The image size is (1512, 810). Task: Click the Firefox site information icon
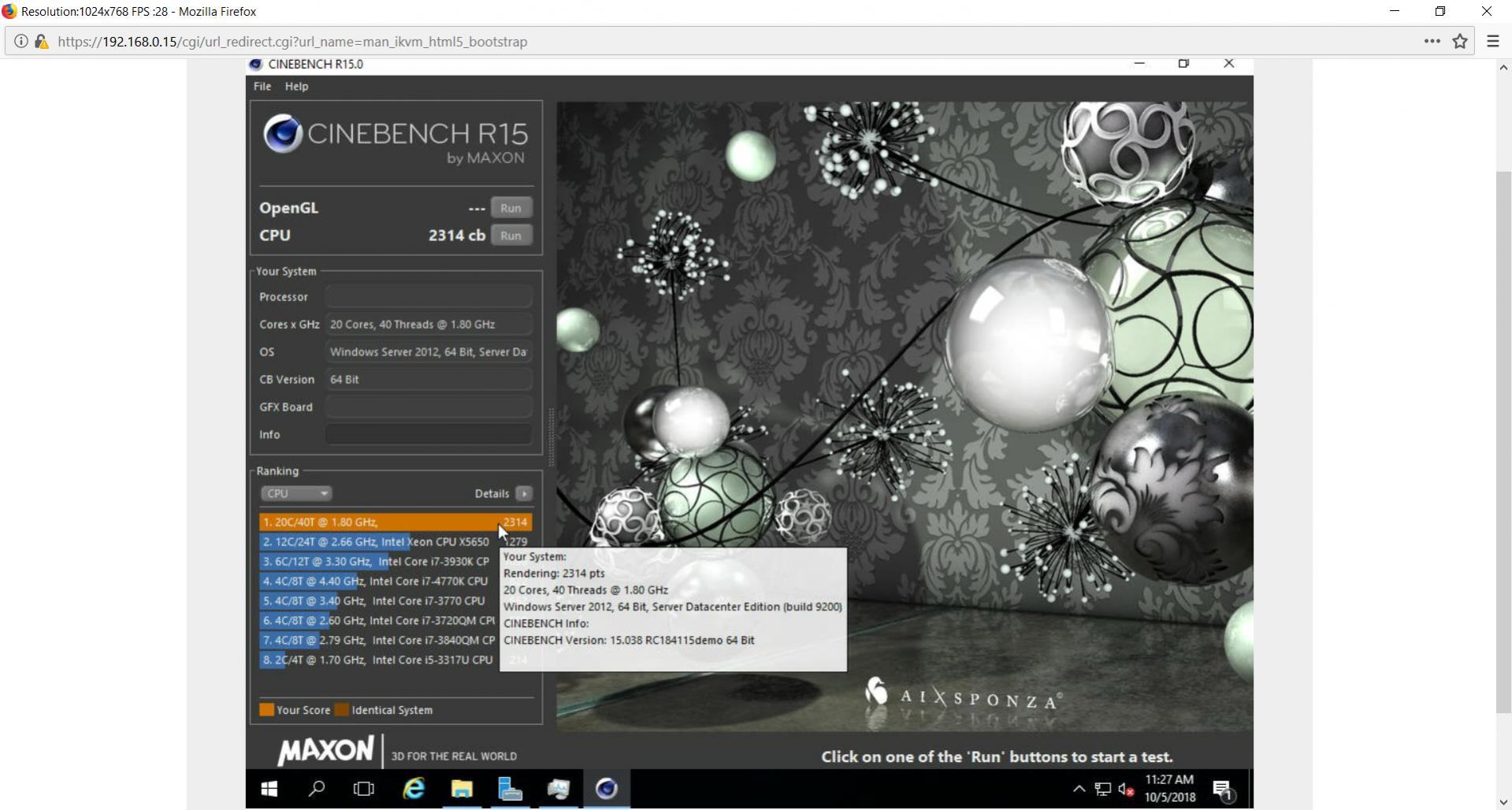pos(21,42)
